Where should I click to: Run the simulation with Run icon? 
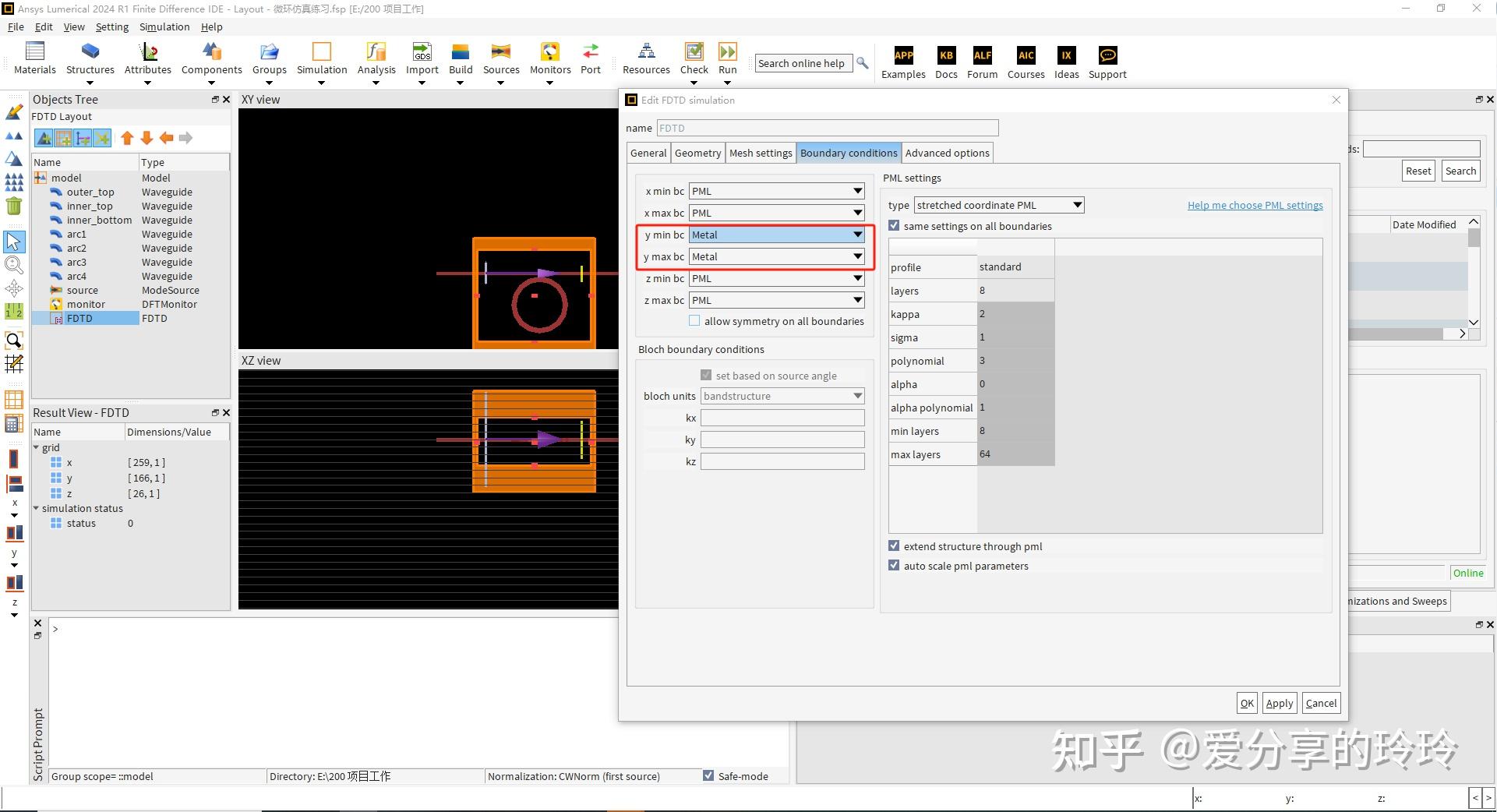[x=727, y=52]
